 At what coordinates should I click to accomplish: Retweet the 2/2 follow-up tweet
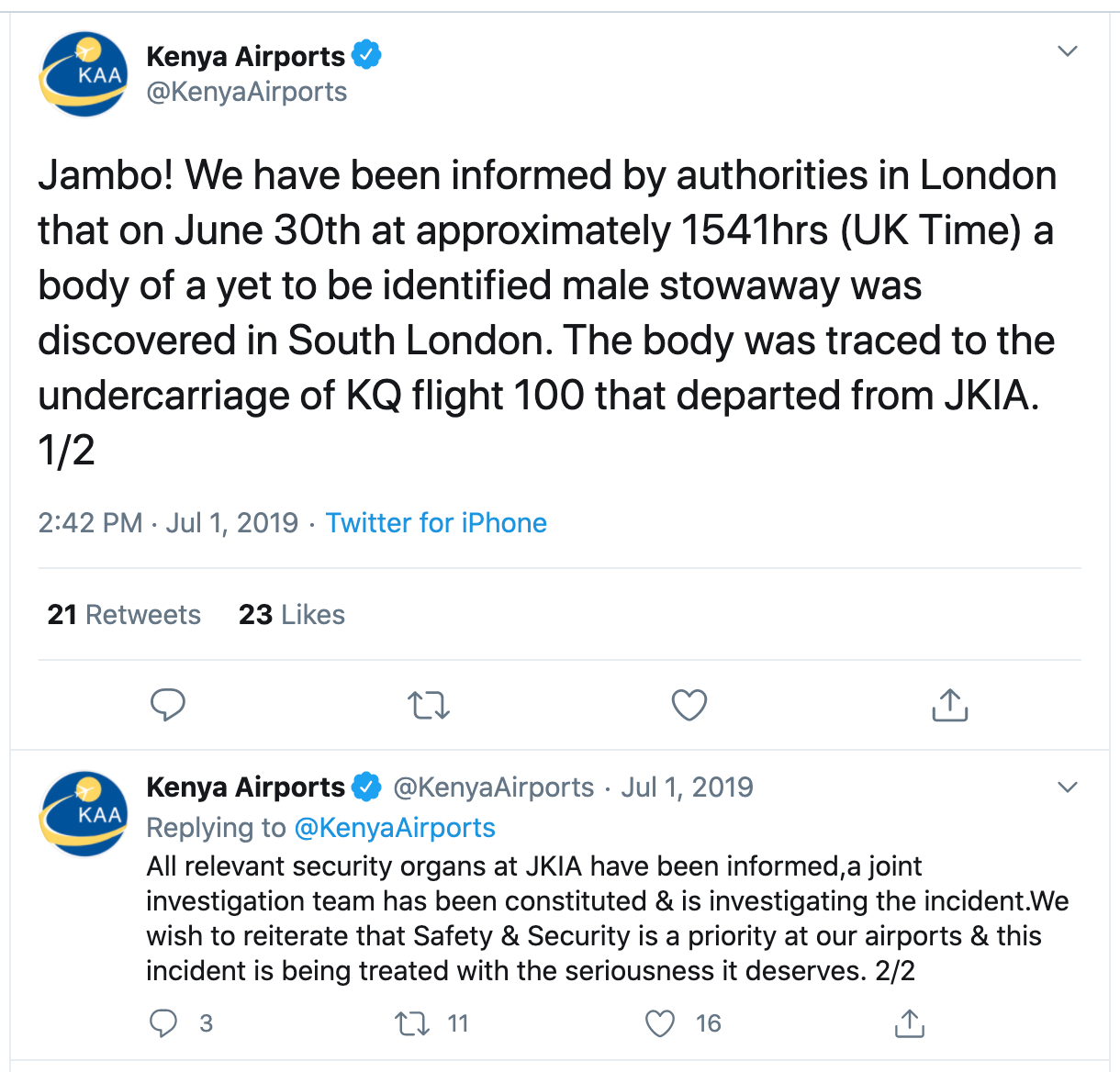(412, 1022)
